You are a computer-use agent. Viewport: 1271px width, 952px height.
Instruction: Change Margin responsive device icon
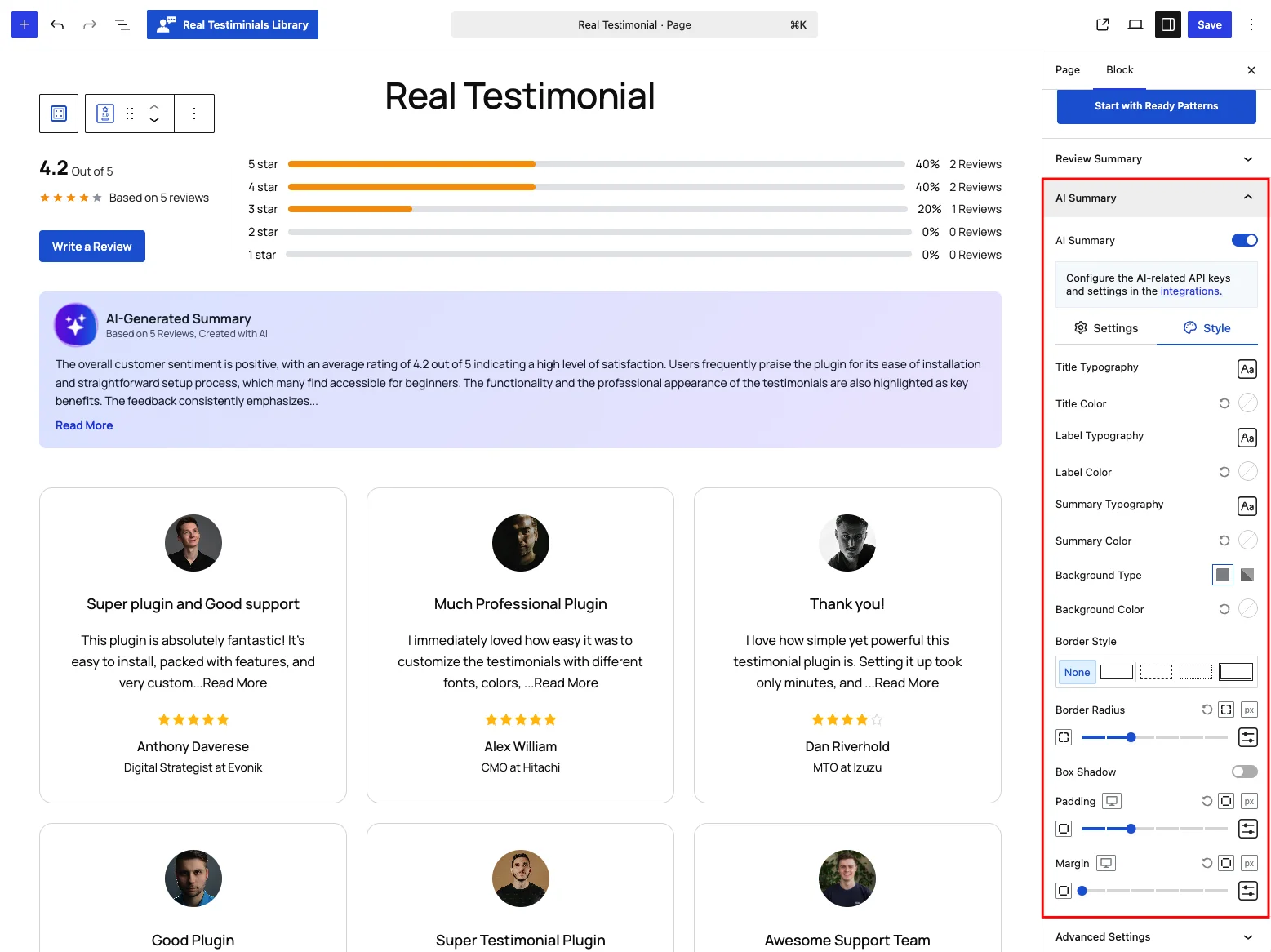(1106, 863)
